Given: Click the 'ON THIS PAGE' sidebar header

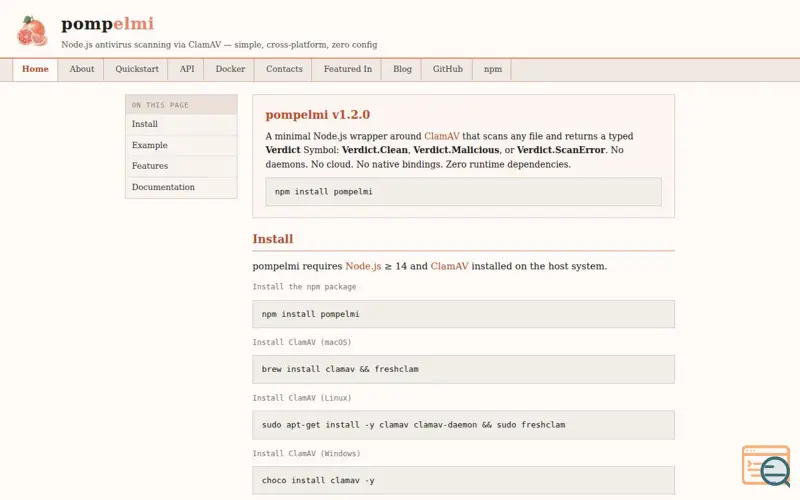Looking at the screenshot, I should click(x=181, y=105).
